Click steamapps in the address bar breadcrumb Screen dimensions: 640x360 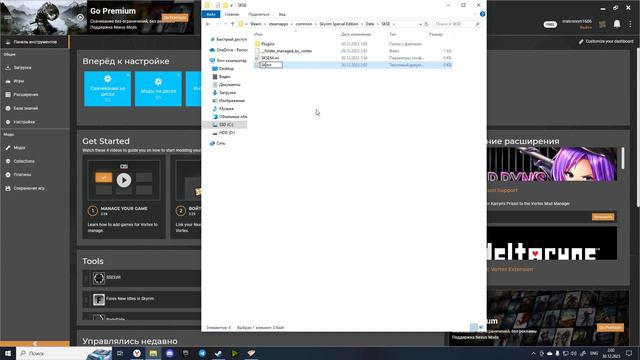click(x=278, y=24)
